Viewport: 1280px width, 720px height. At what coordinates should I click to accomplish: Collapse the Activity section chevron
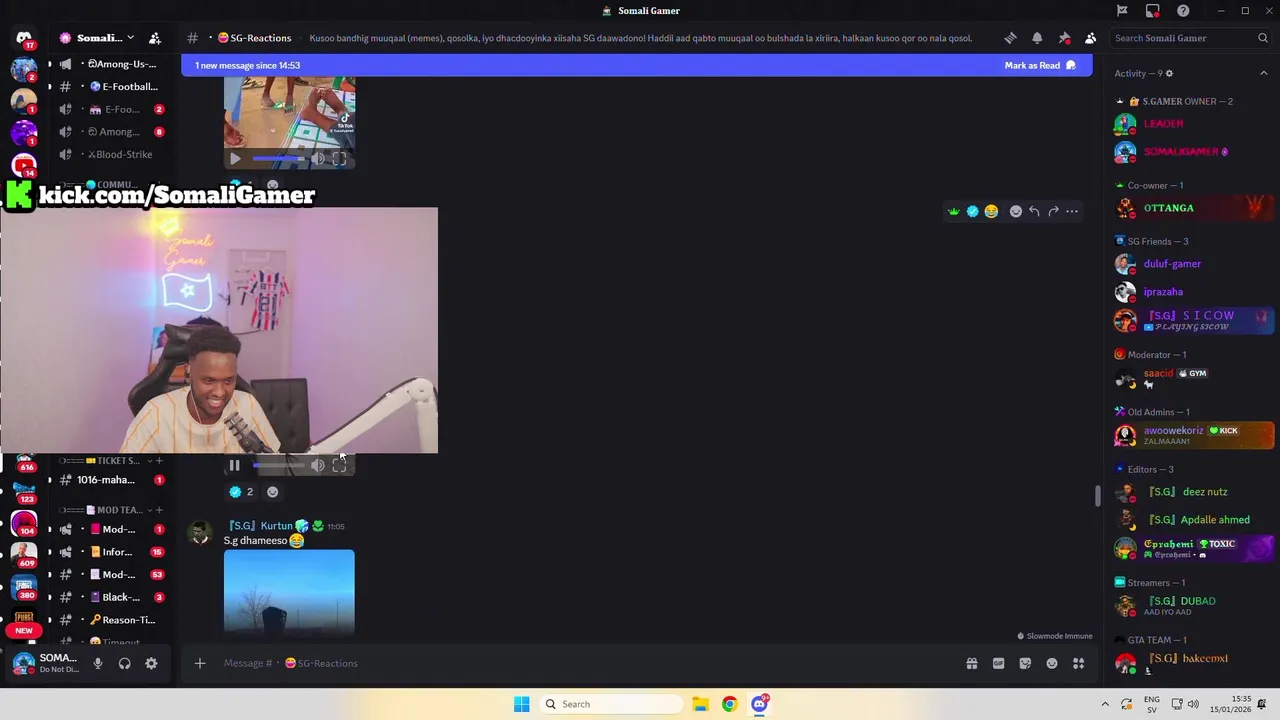(x=1263, y=73)
